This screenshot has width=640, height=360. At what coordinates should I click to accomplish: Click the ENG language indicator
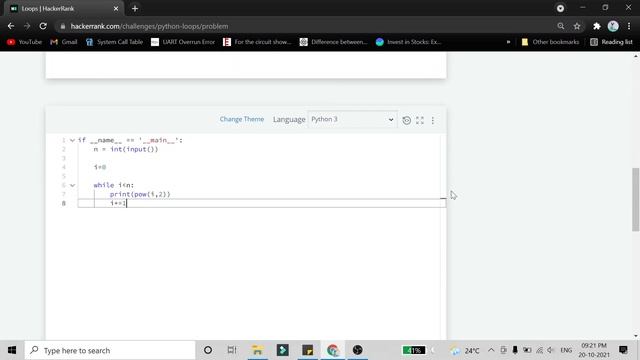pos(566,350)
